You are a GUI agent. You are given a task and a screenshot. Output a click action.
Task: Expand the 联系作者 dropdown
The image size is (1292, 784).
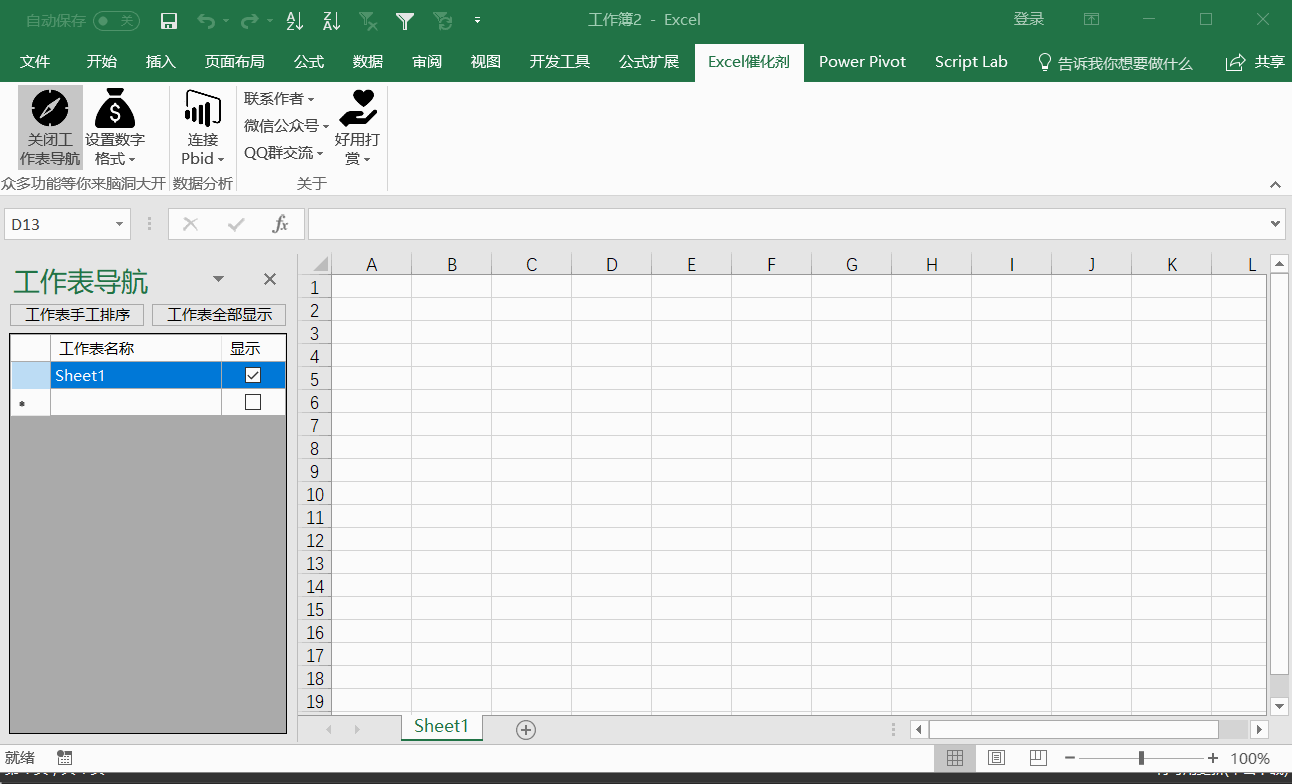(279, 99)
